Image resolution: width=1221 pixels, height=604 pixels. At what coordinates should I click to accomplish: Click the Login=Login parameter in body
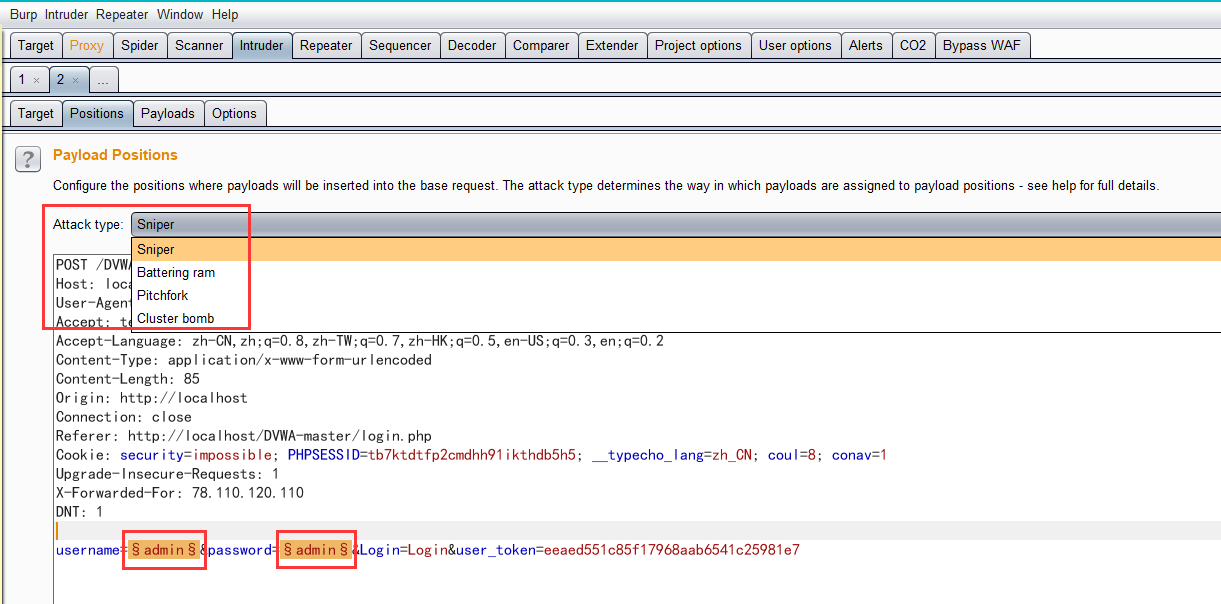404,550
